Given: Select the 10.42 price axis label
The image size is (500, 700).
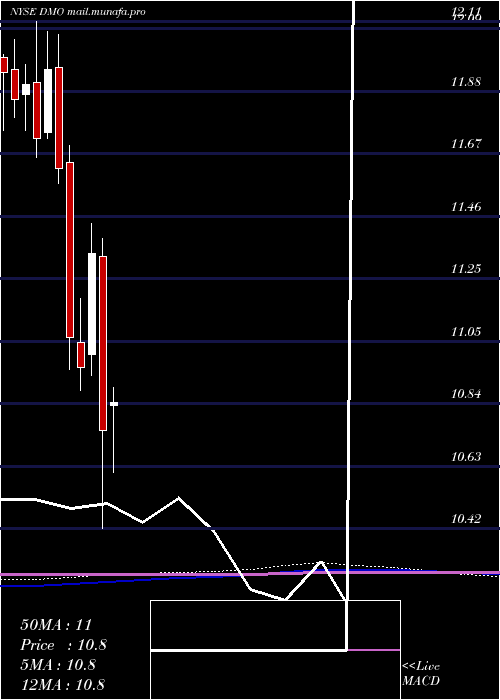Looking at the screenshot, I should pyautogui.click(x=466, y=519).
